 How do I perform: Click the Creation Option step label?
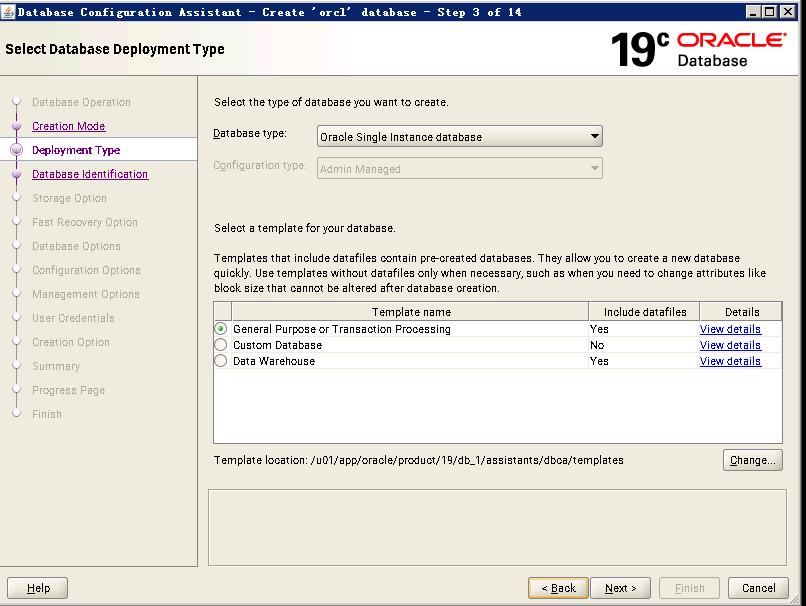pos(71,342)
